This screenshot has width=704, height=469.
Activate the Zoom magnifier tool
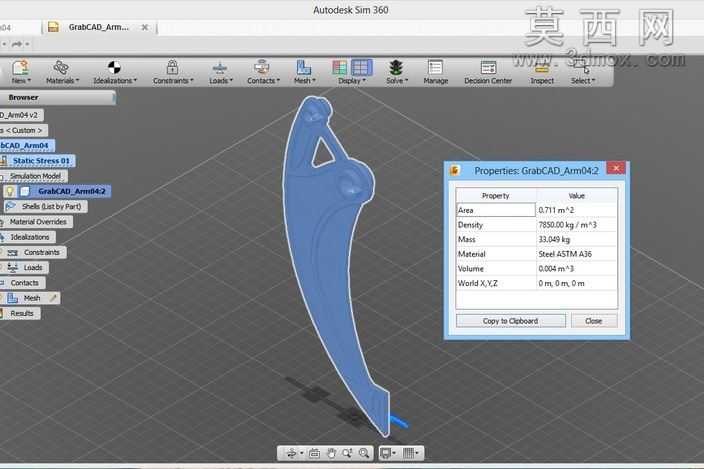(348, 453)
